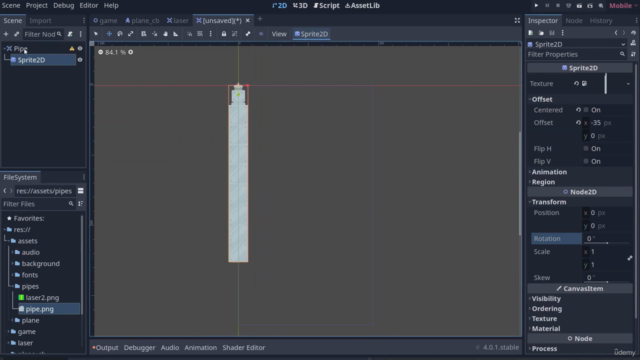This screenshot has width=640, height=360.
Task: Open the Project menu
Action: 37,6
